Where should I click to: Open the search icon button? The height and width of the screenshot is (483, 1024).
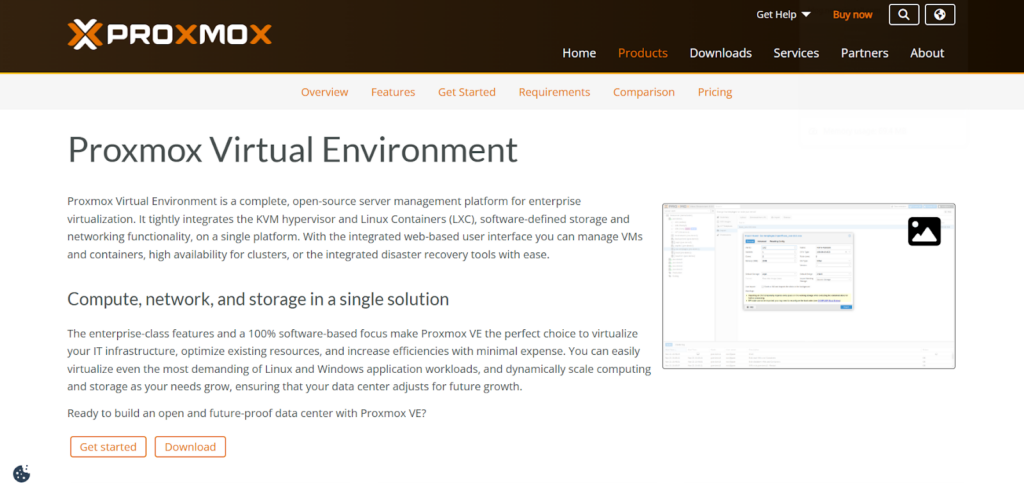(904, 14)
